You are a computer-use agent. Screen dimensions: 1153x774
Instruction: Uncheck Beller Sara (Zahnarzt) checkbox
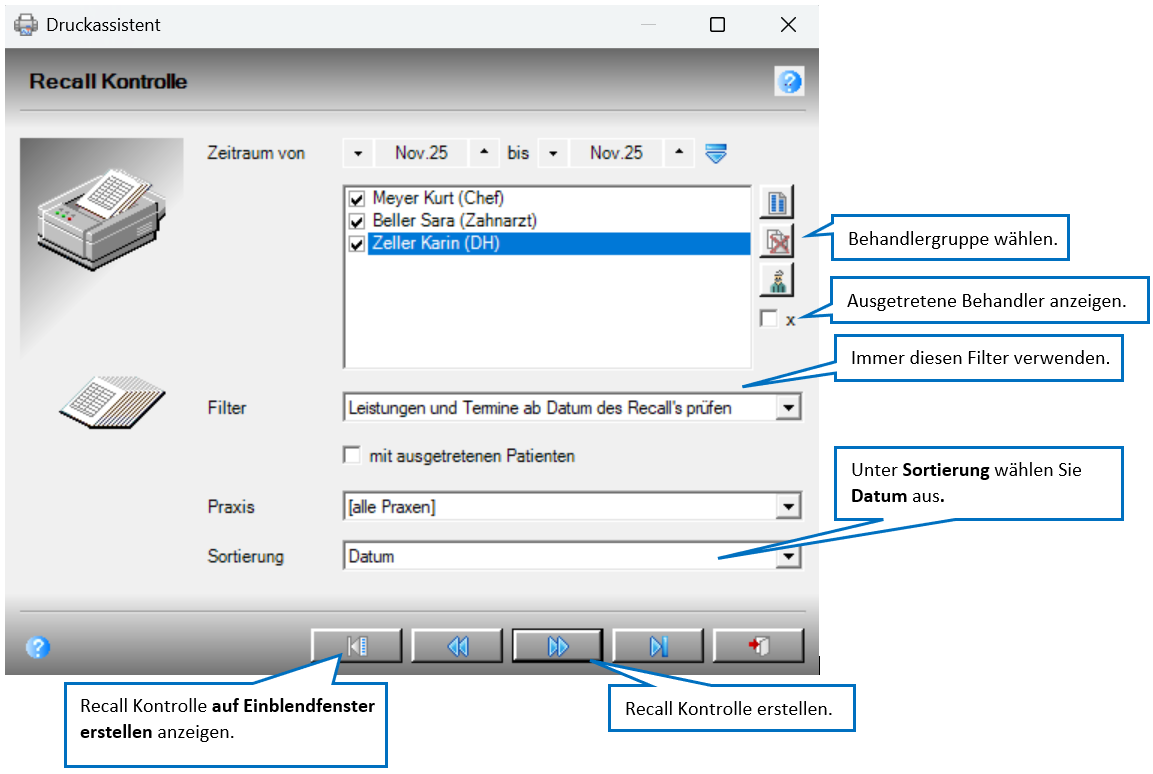tap(357, 221)
